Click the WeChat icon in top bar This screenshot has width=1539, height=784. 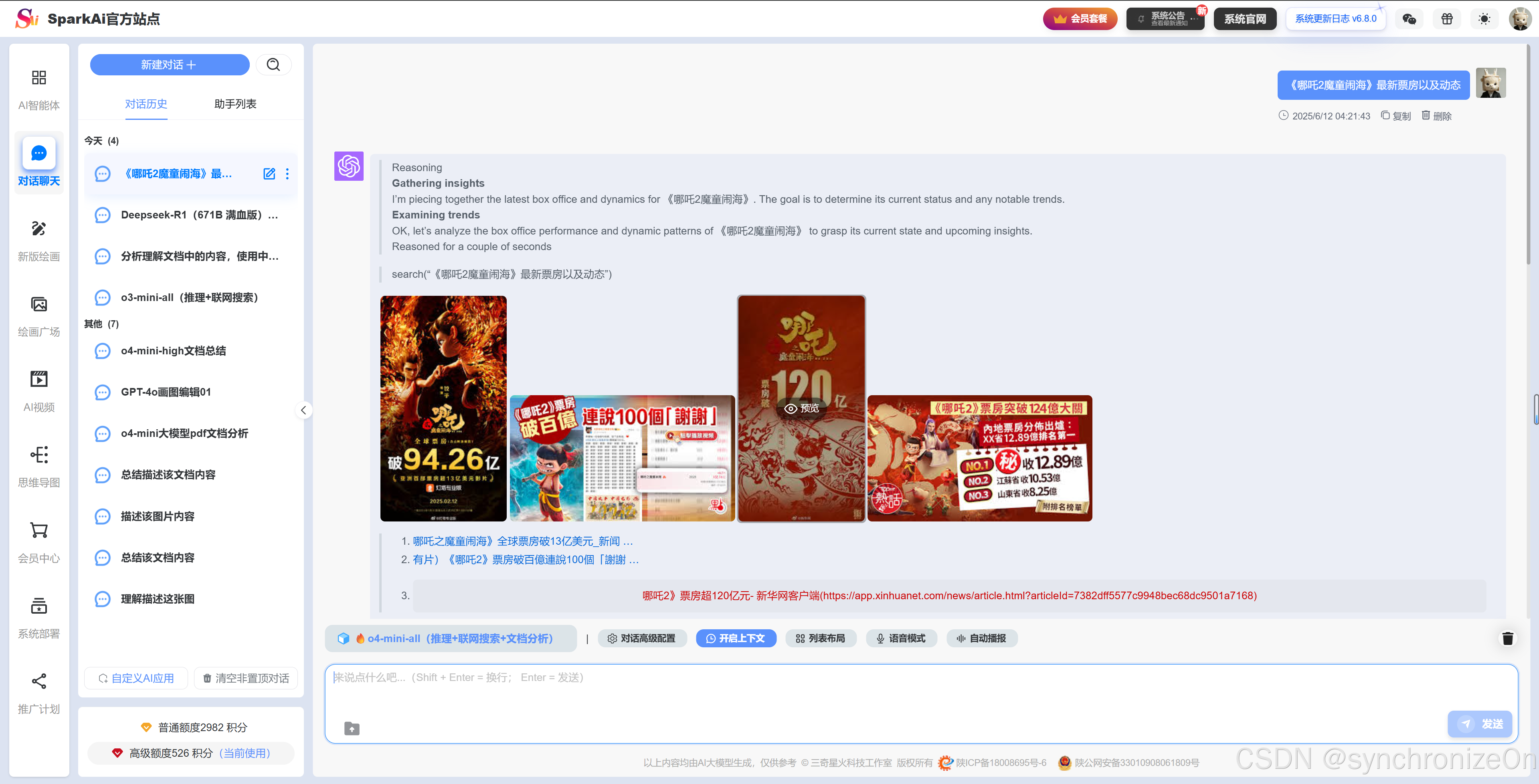tap(1409, 19)
